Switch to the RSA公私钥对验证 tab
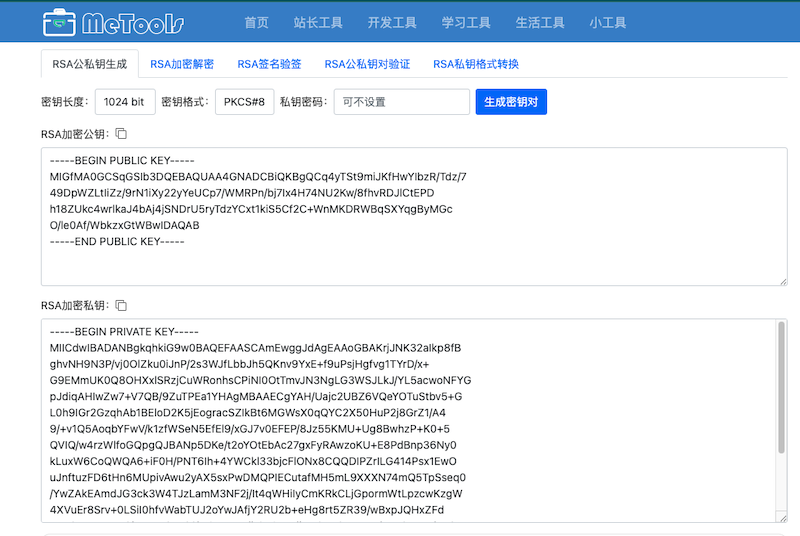 pos(367,64)
